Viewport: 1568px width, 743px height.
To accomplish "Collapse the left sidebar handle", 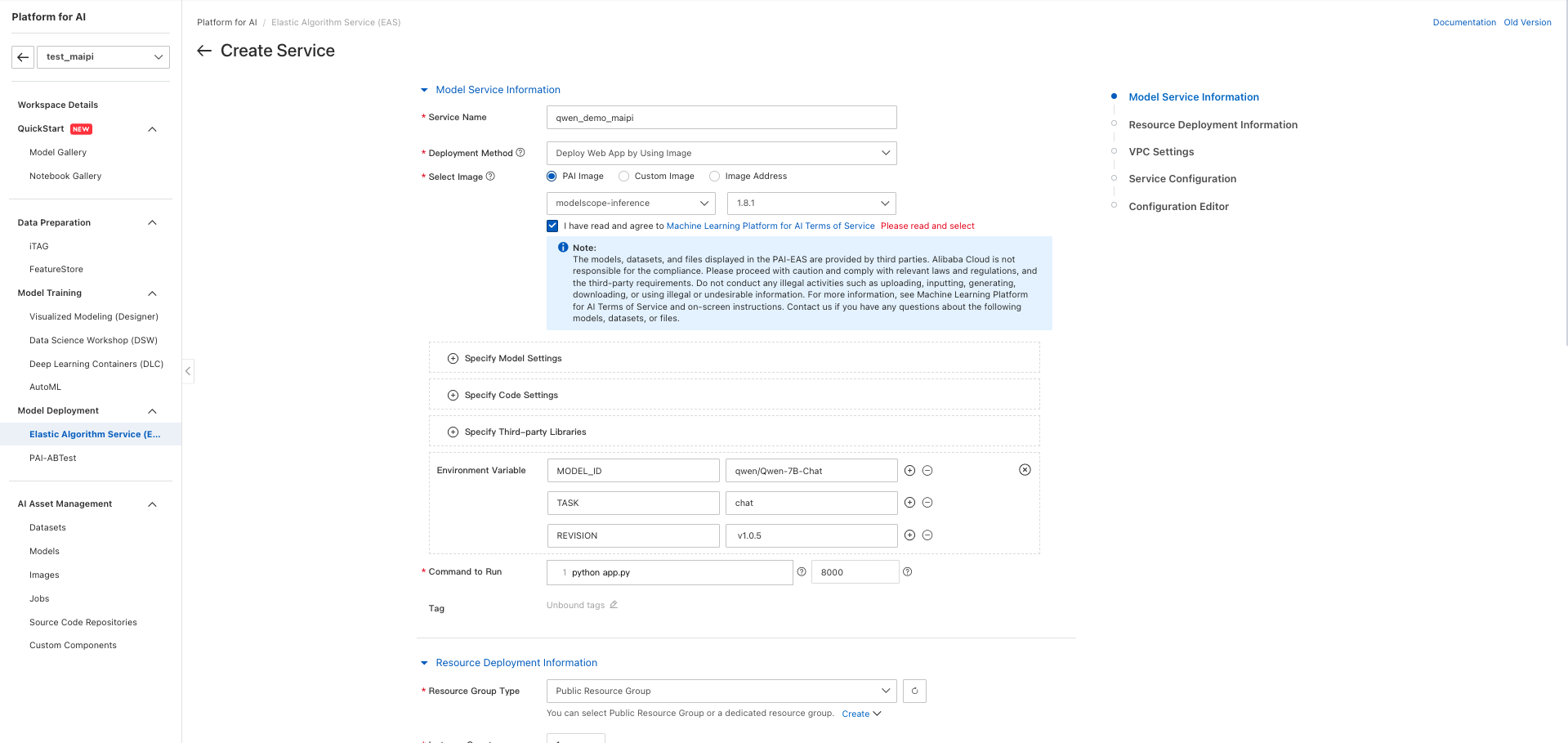I will pos(188,371).
